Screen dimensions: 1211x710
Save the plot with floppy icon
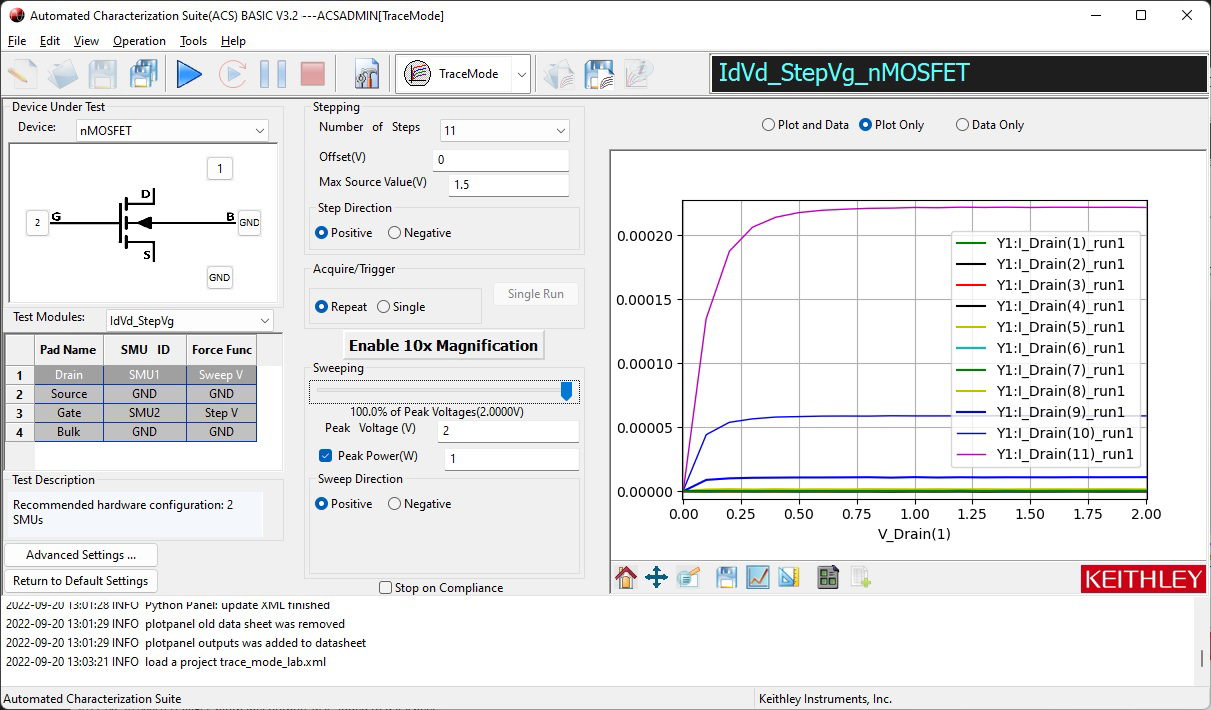727,577
